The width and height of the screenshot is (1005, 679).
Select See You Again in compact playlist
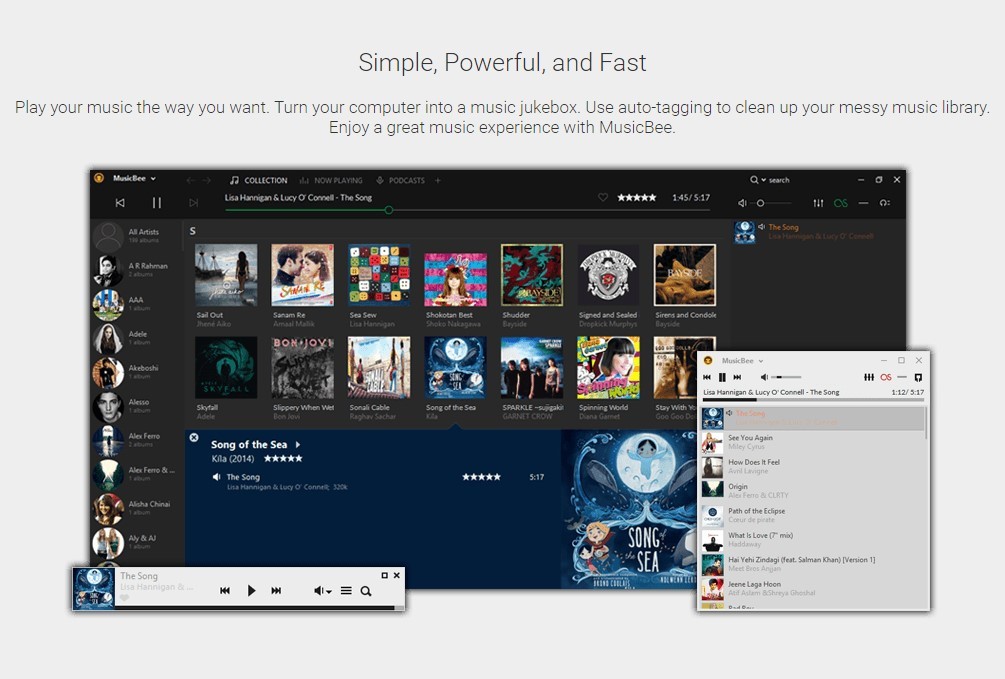pyautogui.click(x=813, y=442)
